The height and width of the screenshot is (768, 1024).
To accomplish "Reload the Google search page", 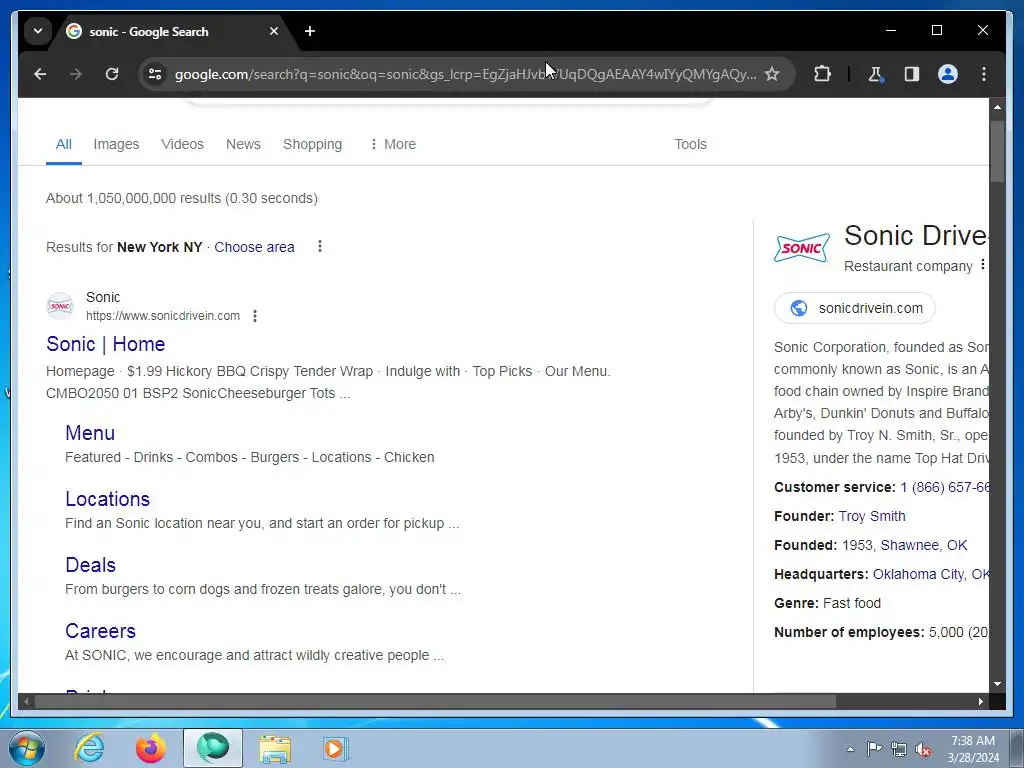I will point(112,74).
